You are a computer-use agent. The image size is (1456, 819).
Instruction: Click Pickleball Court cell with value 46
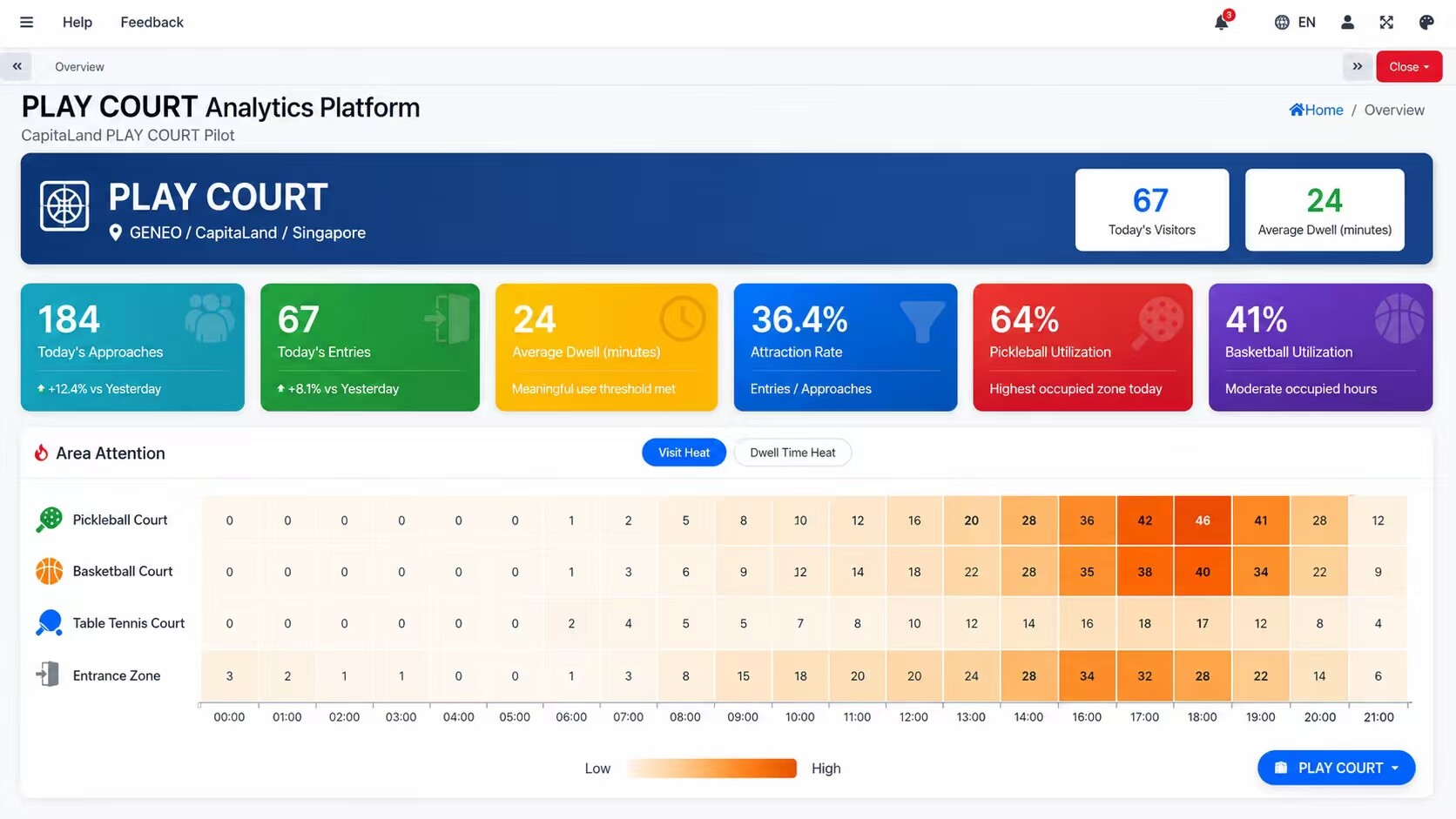1203,520
